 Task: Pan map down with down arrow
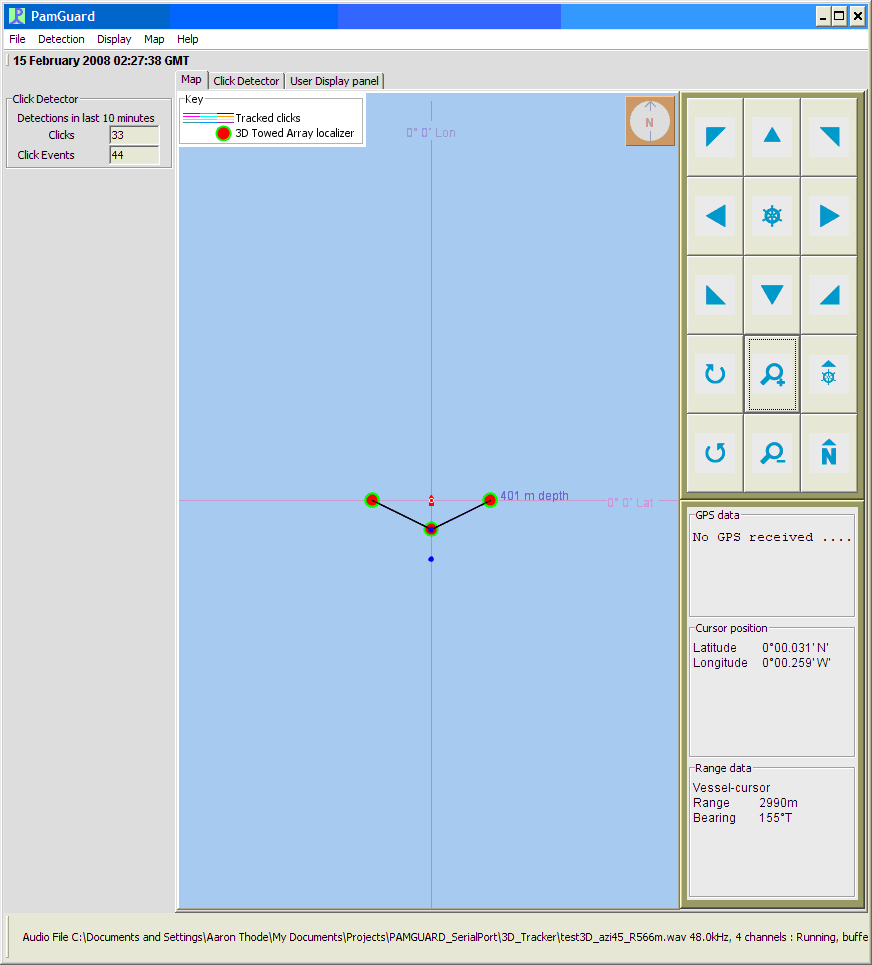pyautogui.click(x=772, y=295)
